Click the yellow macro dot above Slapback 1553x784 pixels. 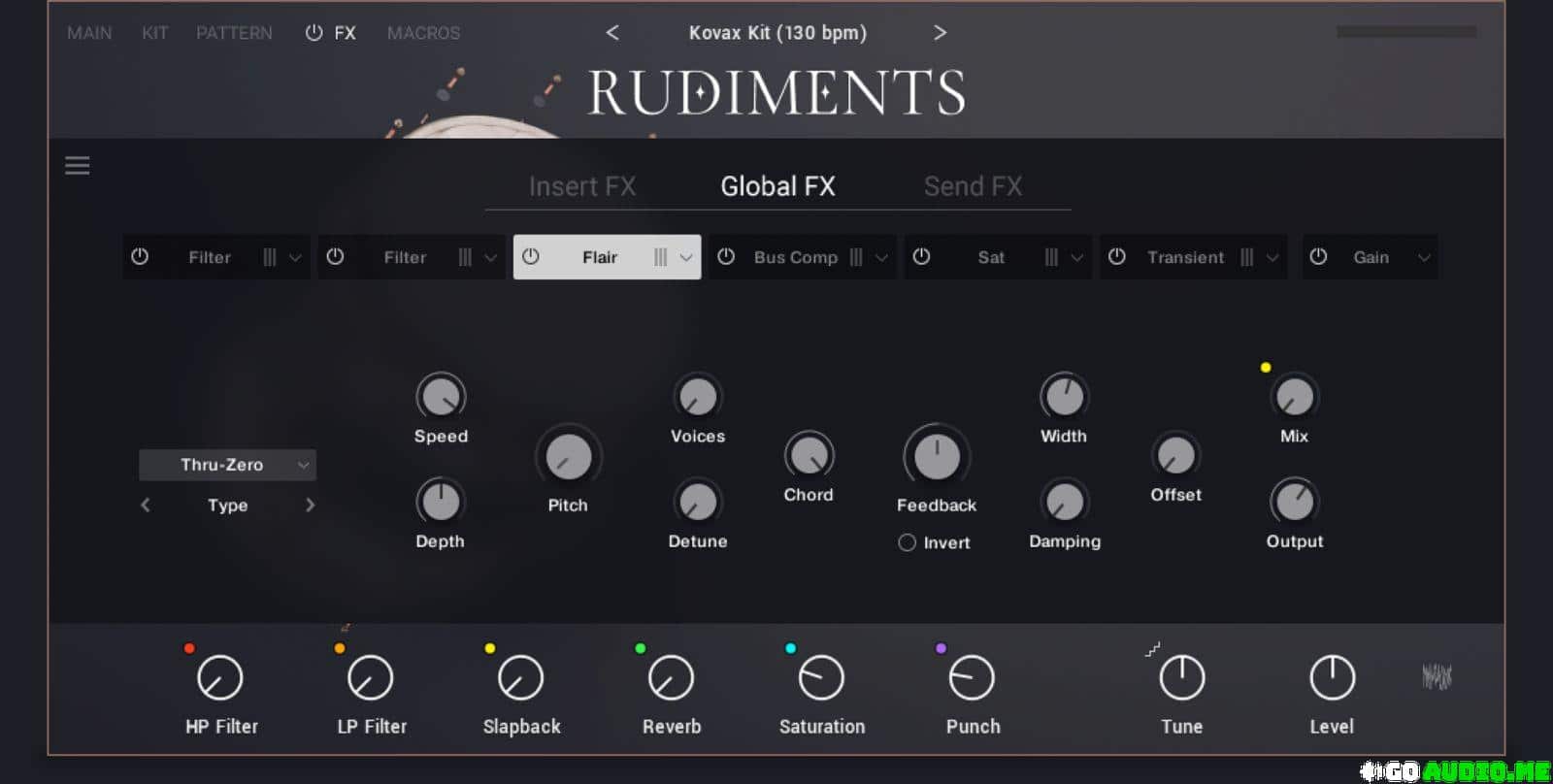tap(490, 648)
